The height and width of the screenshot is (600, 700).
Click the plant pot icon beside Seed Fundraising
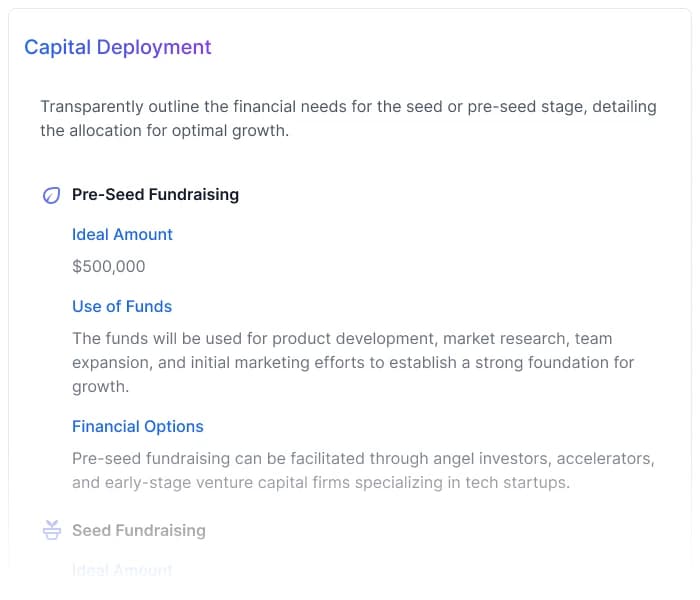[x=51, y=530]
